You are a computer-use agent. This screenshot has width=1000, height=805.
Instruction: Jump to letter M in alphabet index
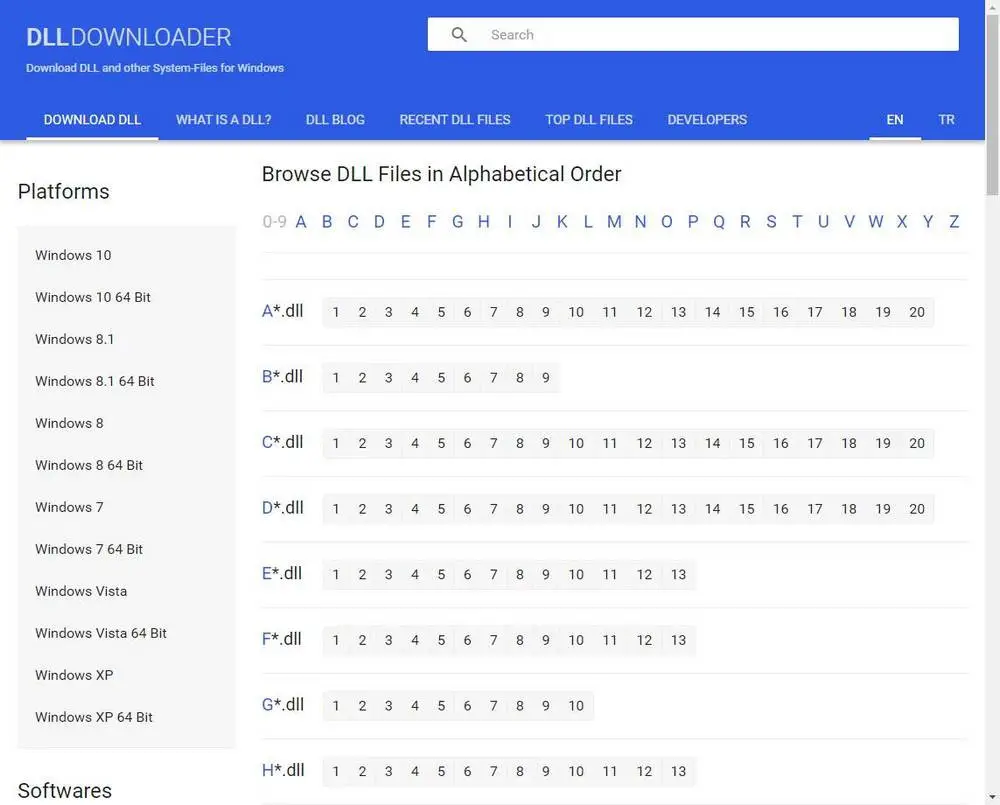pyautogui.click(x=614, y=221)
